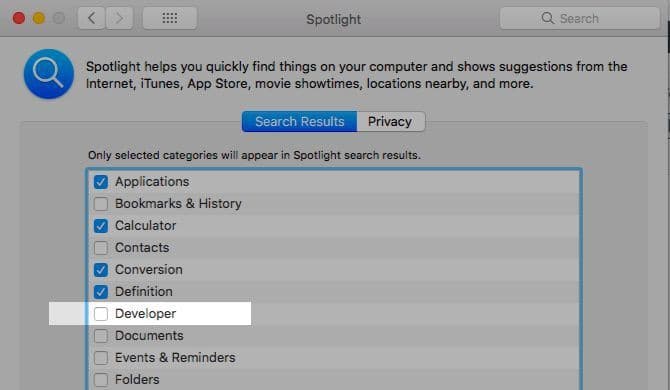The image size is (670, 390).
Task: Click 'Only selected categories will appear' text
Action: point(254,155)
